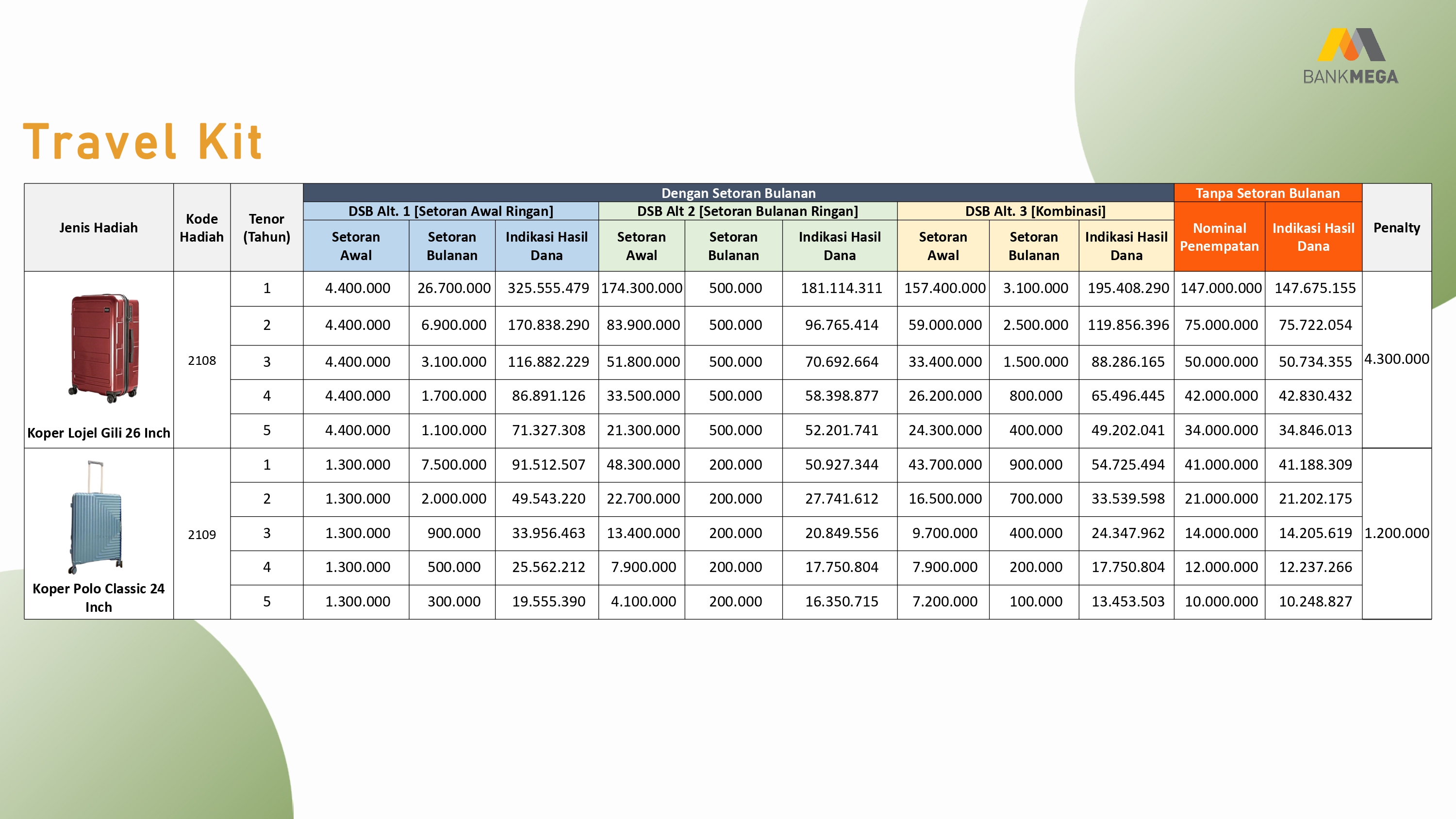1456x819 pixels.
Task: Click the cell '181.114.311'
Action: click(841, 288)
